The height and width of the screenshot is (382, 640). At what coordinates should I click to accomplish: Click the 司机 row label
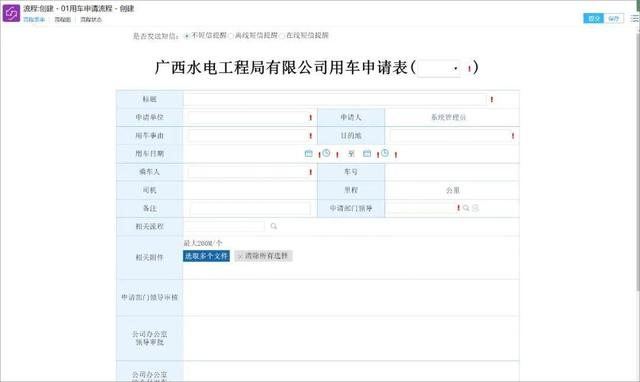149,190
